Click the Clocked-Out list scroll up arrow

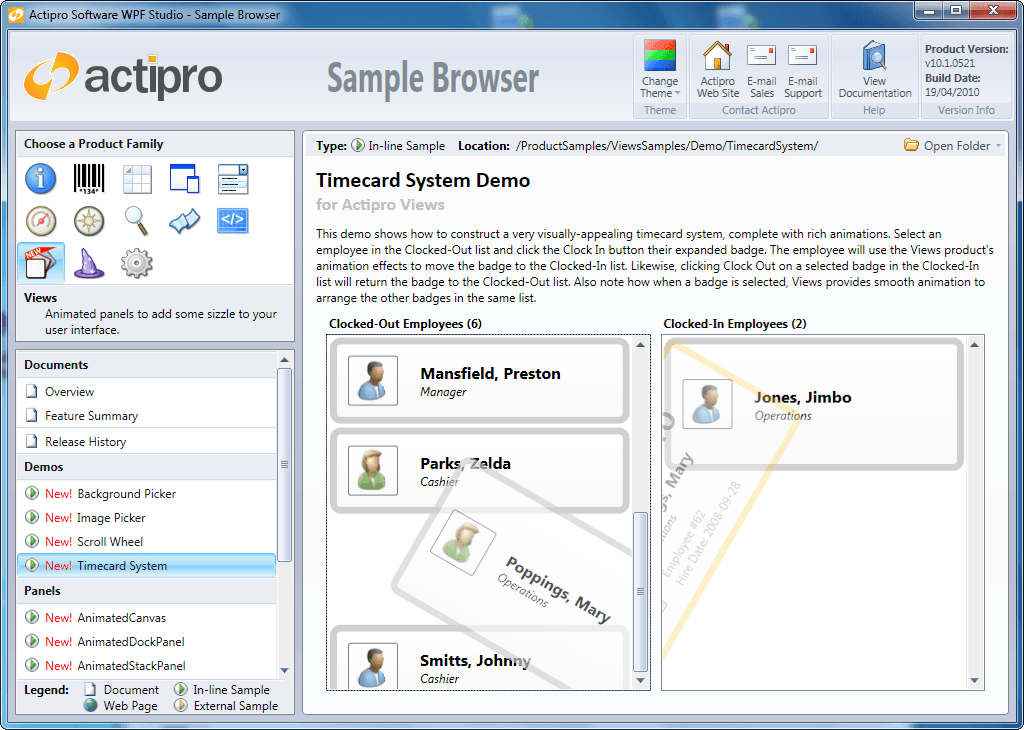pyautogui.click(x=640, y=344)
